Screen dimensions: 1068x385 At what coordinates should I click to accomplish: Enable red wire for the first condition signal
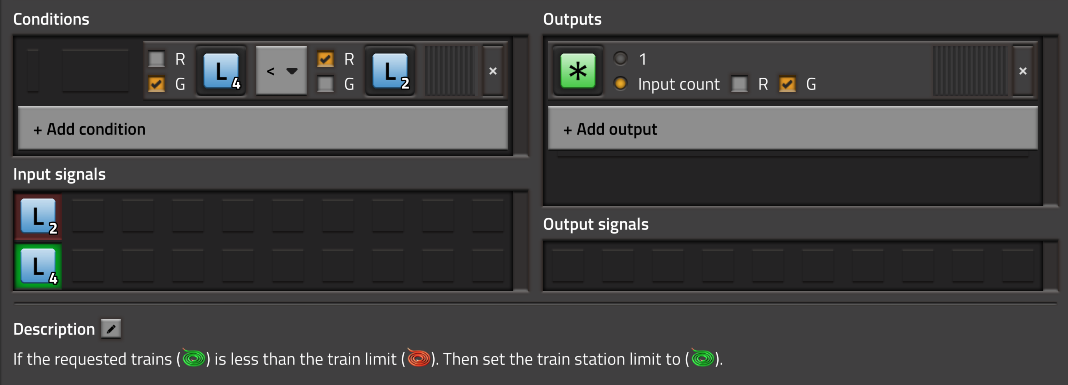pos(157,59)
